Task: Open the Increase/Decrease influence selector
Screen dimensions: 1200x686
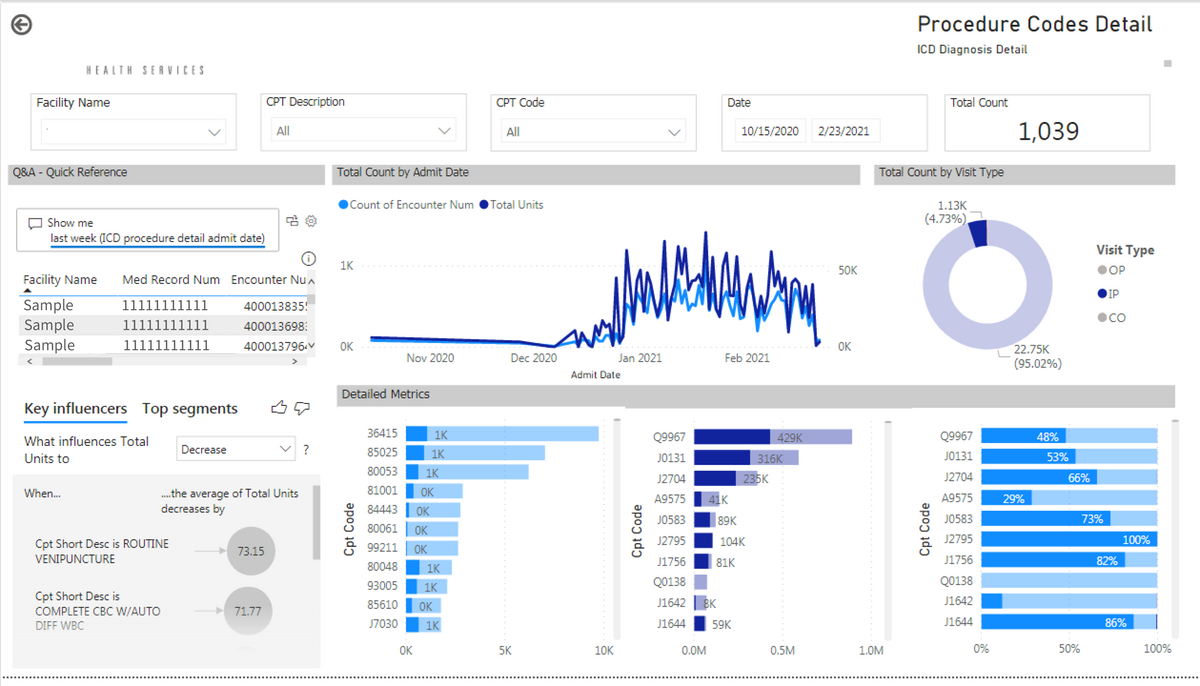Action: tap(236, 449)
